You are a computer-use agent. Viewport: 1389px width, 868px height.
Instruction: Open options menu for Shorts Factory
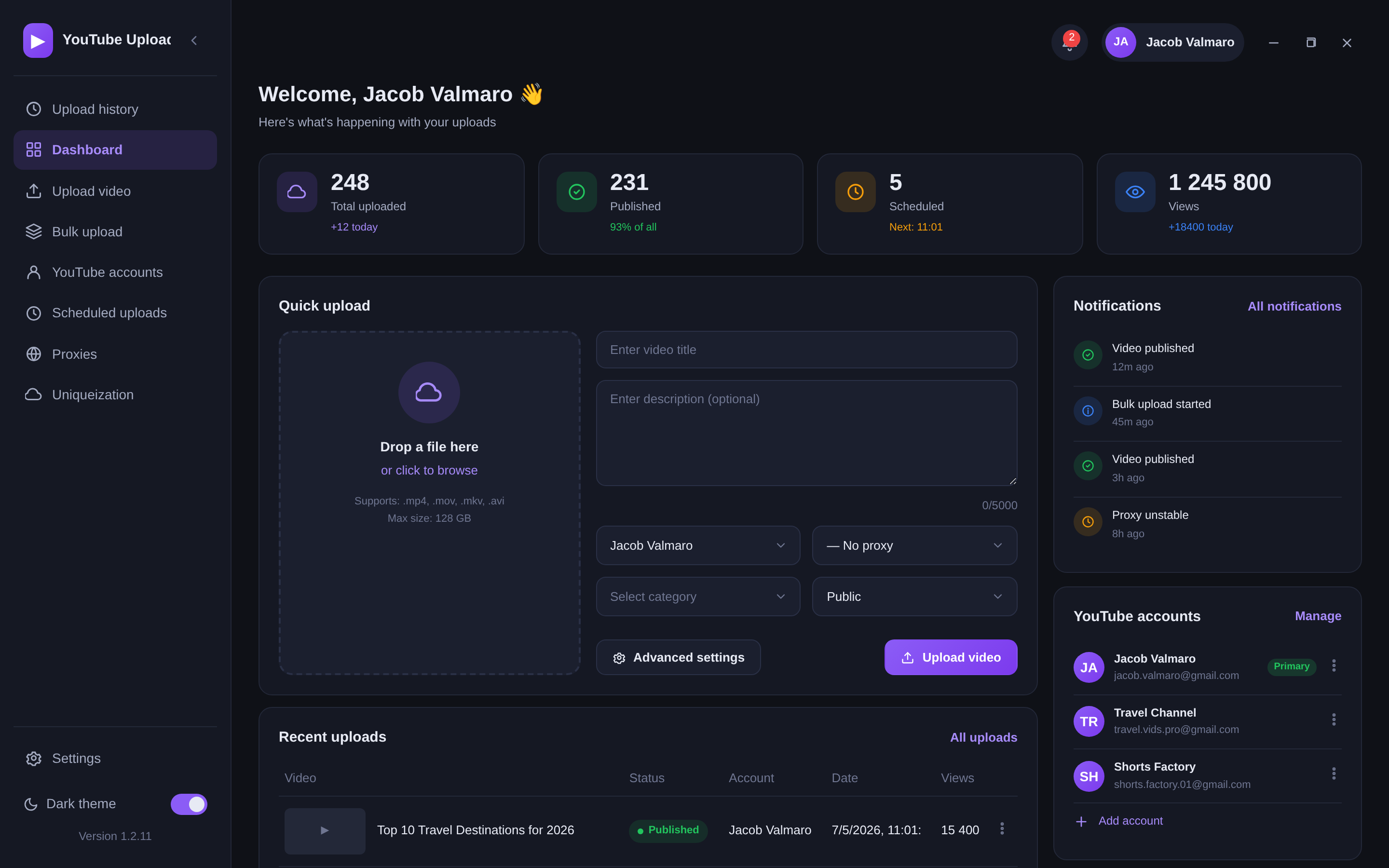1334,773
